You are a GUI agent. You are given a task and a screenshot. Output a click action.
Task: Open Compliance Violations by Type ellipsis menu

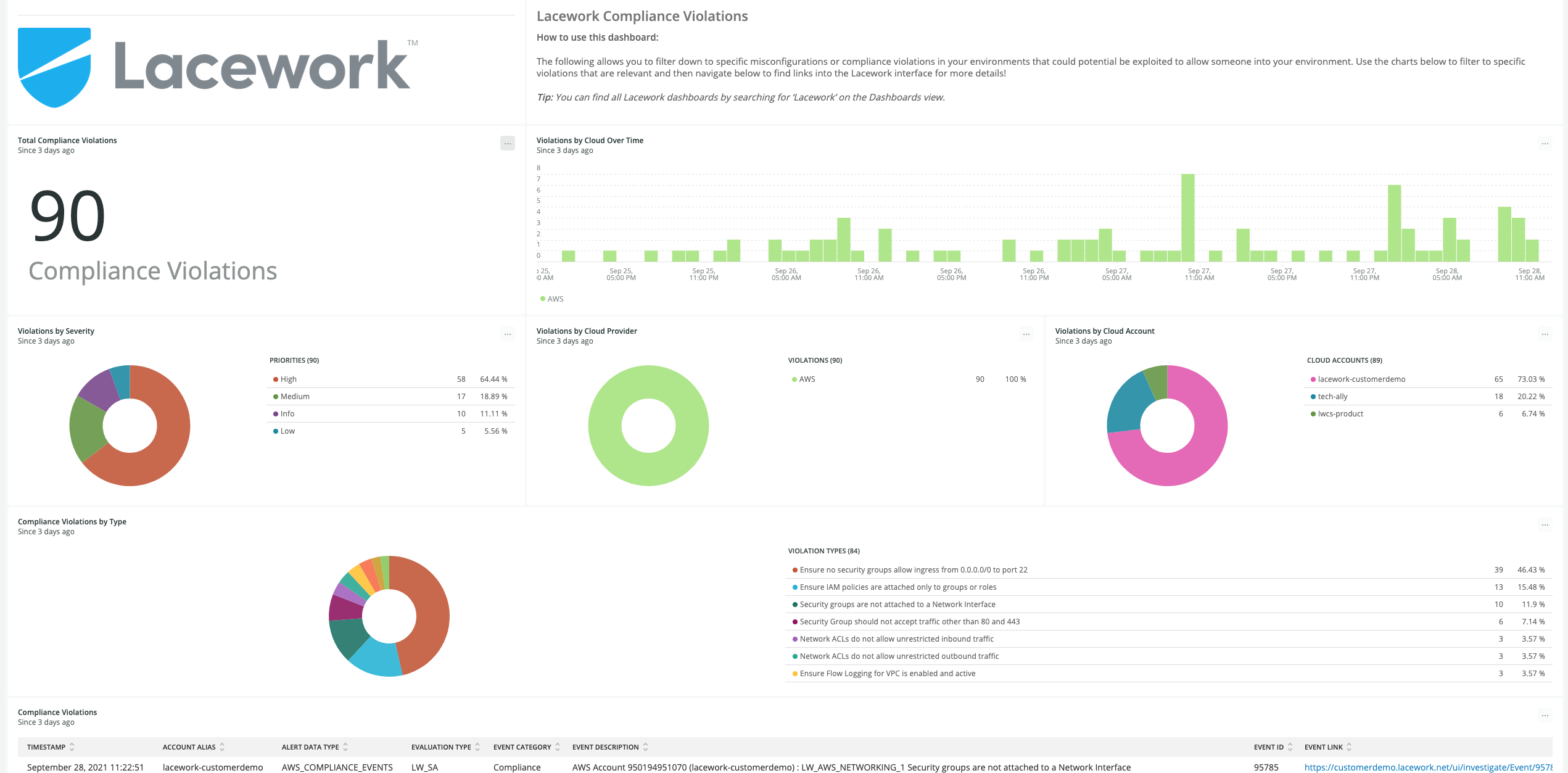point(1545,525)
